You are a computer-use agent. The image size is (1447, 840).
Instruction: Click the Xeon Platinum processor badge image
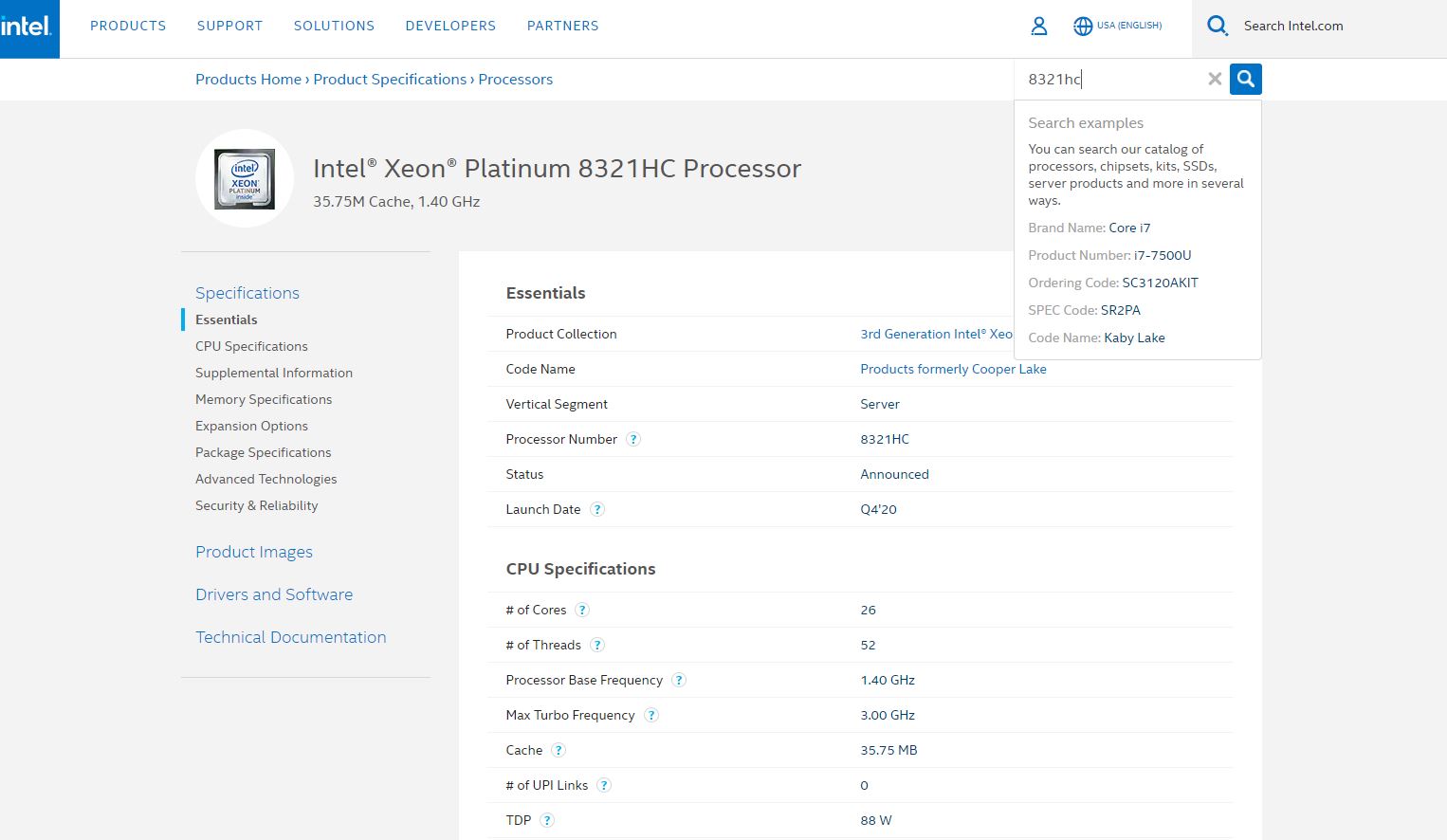(x=245, y=178)
